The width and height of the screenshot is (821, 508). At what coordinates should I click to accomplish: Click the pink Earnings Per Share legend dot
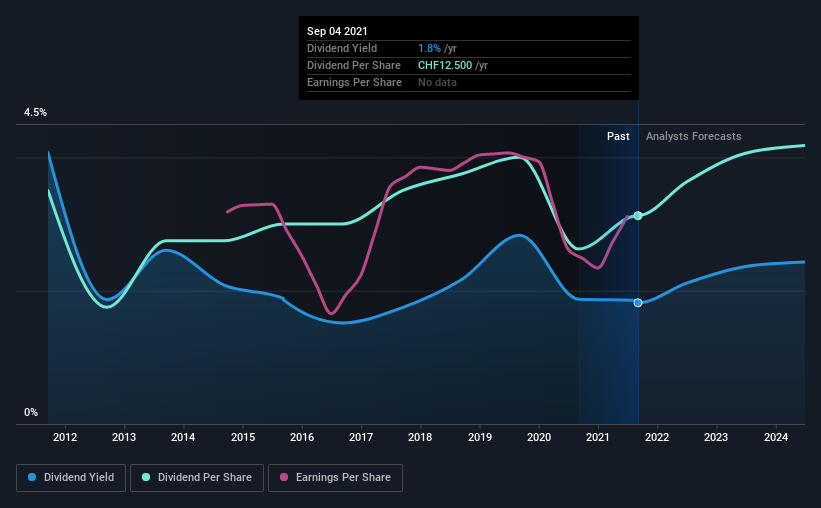pyautogui.click(x=284, y=477)
